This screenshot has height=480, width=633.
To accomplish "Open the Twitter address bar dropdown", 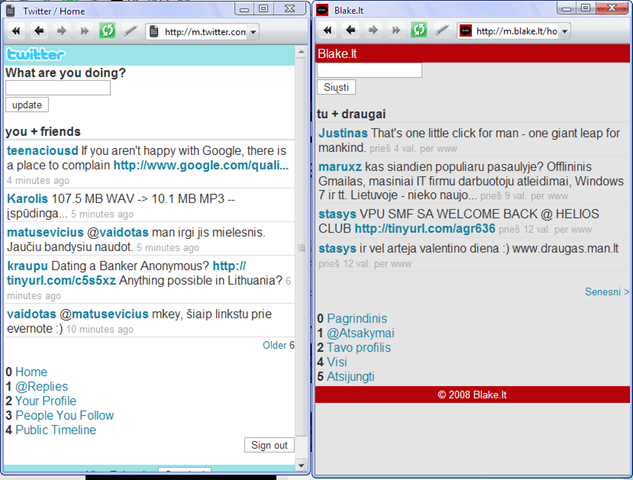I will pos(253,32).
